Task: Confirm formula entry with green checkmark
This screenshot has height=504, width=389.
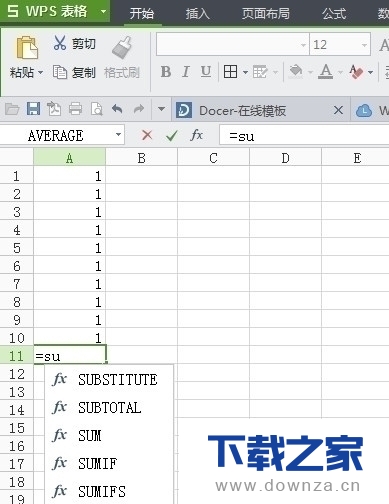Action: tap(172, 135)
